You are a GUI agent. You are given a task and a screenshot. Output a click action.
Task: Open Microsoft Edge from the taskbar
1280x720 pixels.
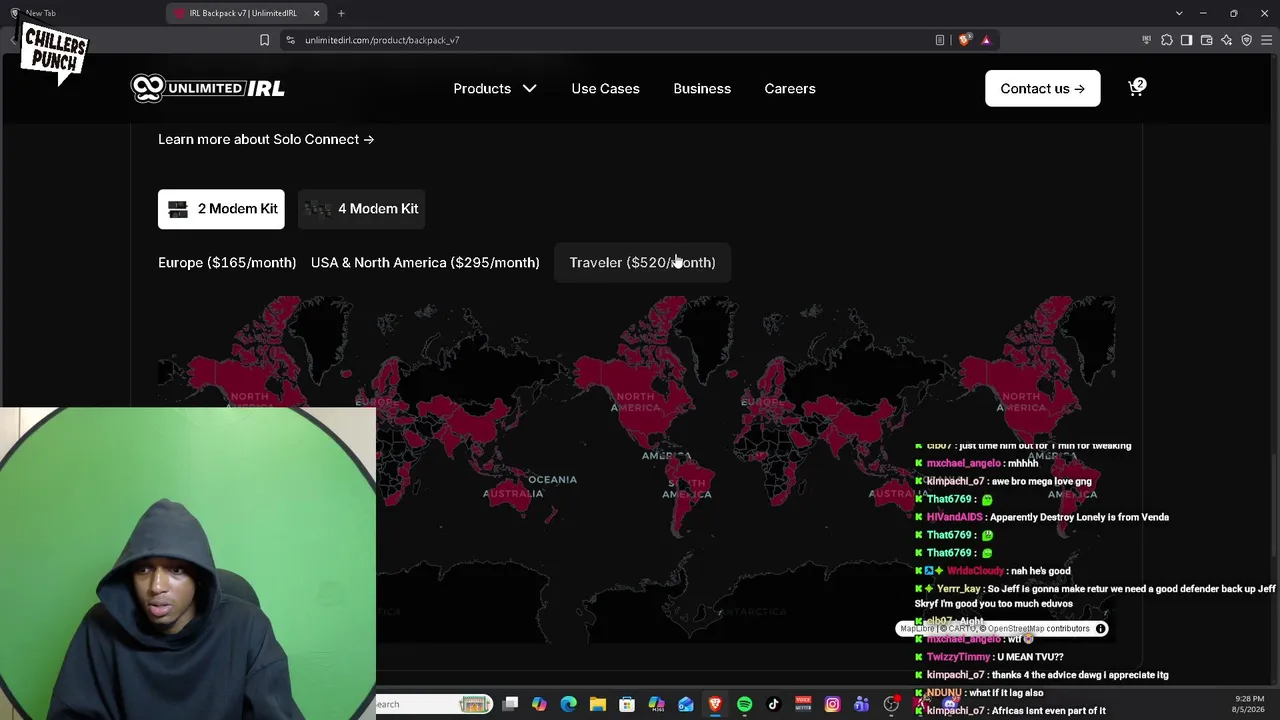coord(568,704)
